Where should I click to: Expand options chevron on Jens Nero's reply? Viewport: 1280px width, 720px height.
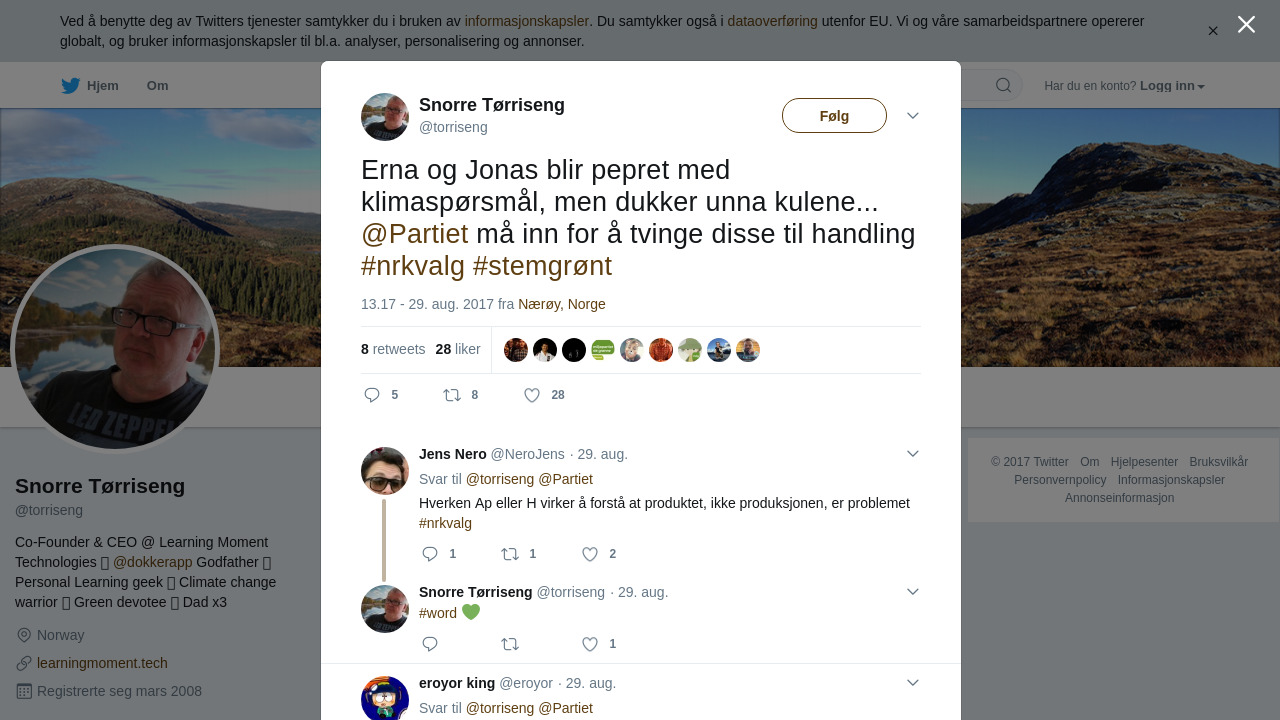[x=913, y=454]
